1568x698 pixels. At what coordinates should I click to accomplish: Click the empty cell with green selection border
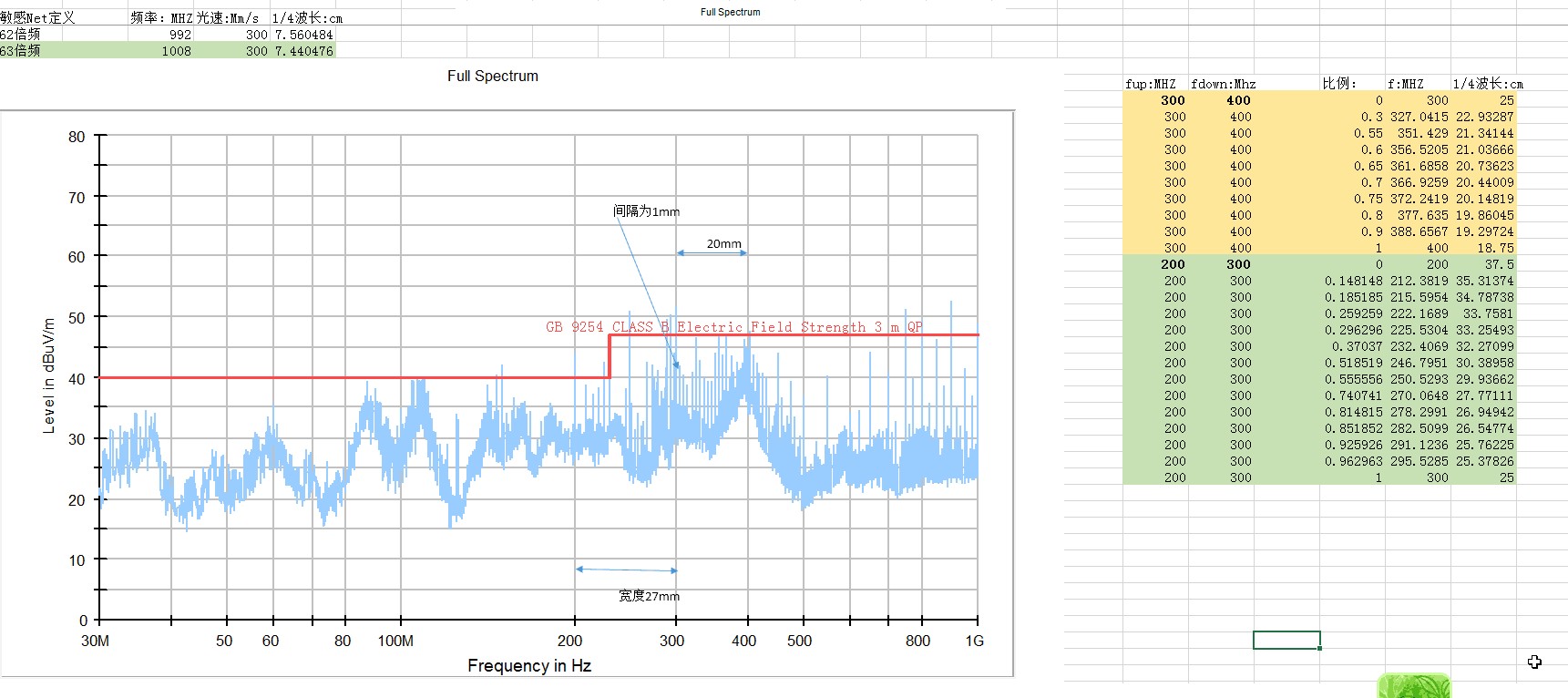coord(1286,641)
